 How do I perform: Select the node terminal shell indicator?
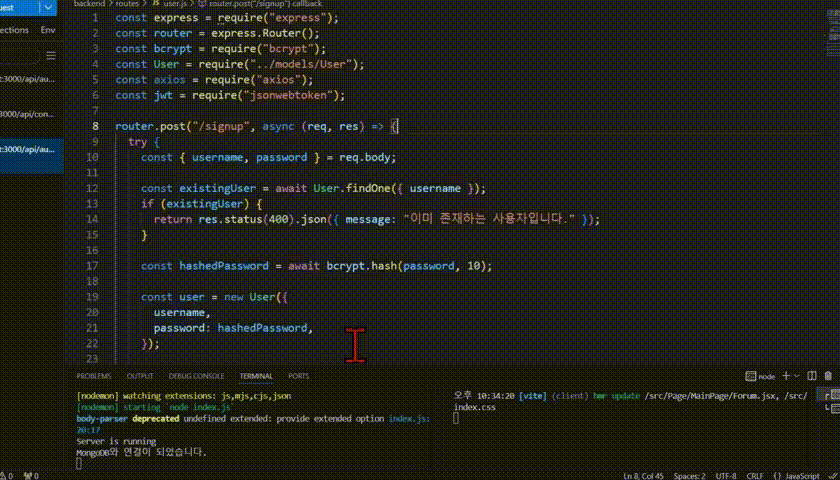click(761, 376)
